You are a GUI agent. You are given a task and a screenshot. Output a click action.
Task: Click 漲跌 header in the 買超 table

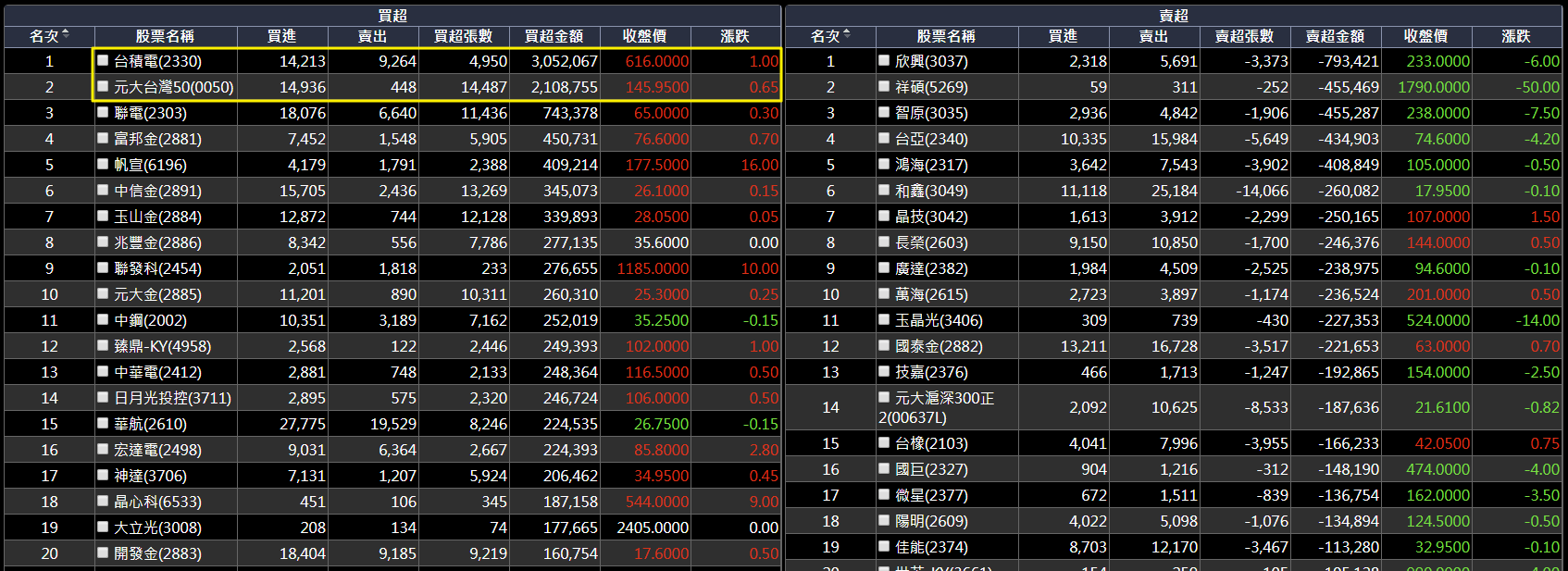click(x=735, y=35)
